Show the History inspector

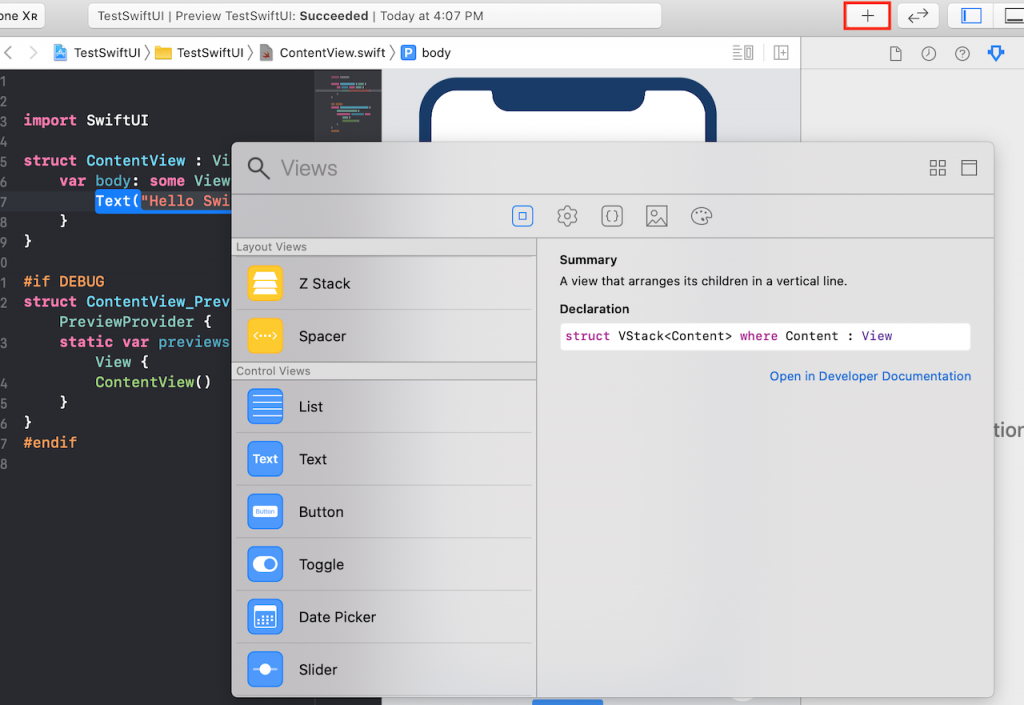pyautogui.click(x=929, y=54)
